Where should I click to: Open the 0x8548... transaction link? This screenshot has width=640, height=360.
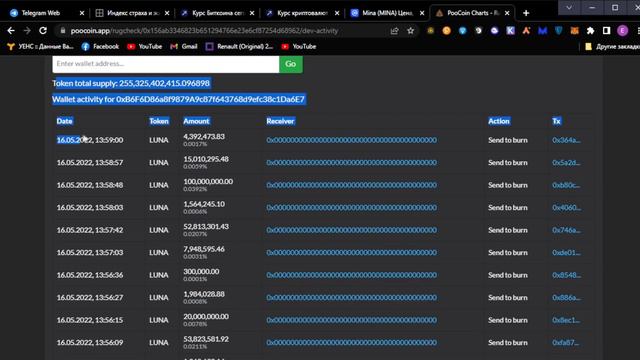[566, 275]
